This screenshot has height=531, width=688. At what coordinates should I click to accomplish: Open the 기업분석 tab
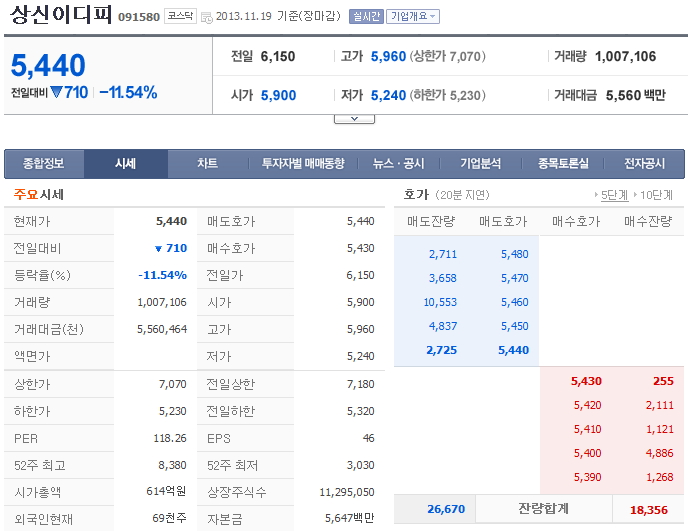coord(480,164)
